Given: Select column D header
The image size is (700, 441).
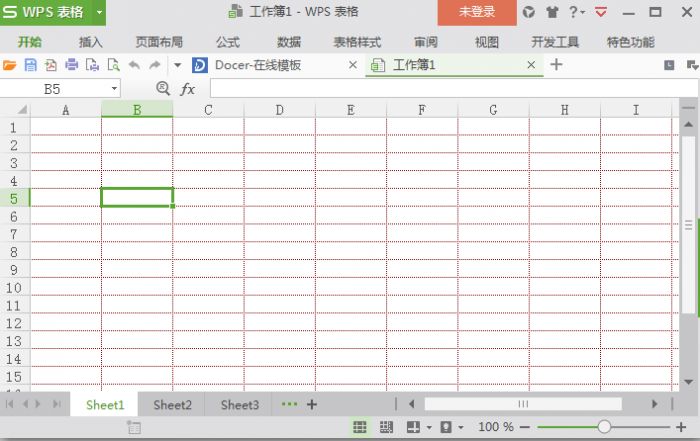Looking at the screenshot, I should [x=279, y=109].
